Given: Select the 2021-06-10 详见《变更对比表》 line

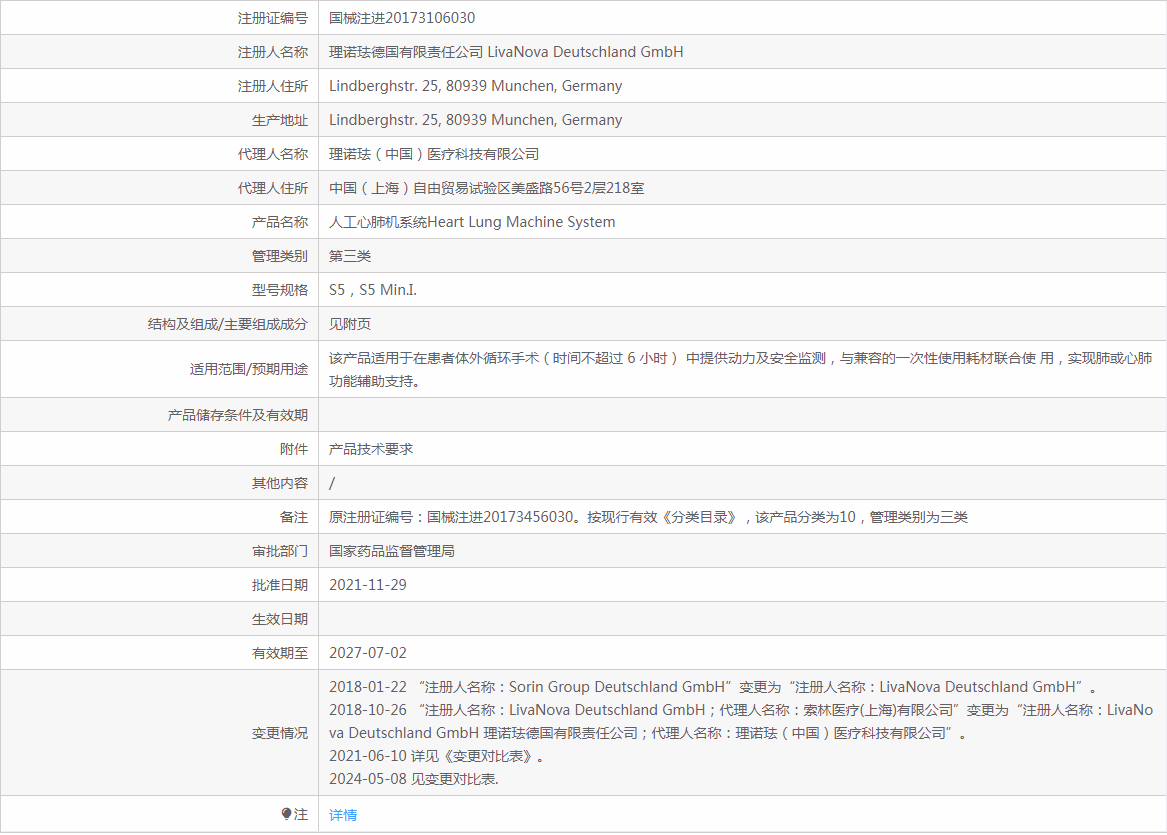Looking at the screenshot, I should pos(437,756).
